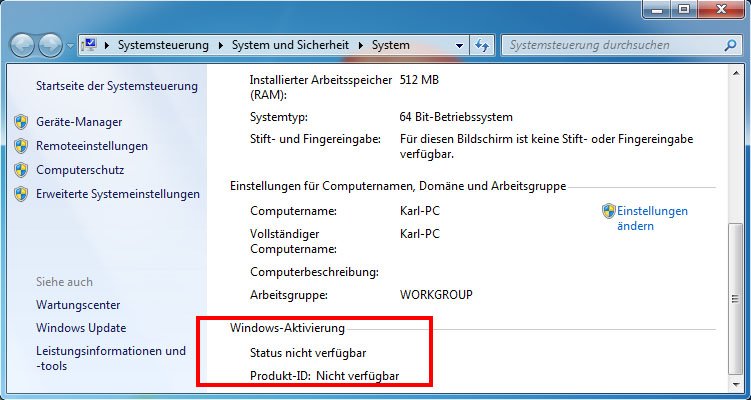751x400 pixels.
Task: Select Systemsteuerung in the breadcrumb
Action: coord(163,46)
